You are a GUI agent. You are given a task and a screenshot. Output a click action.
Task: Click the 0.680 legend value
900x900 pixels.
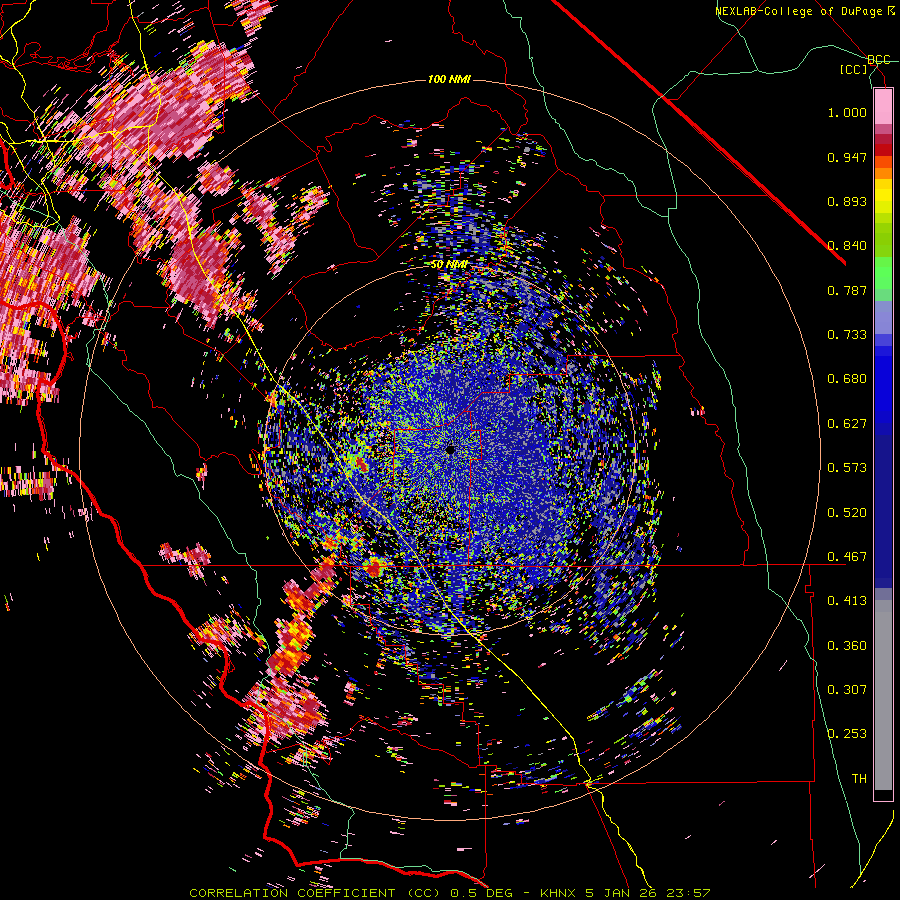click(x=847, y=379)
